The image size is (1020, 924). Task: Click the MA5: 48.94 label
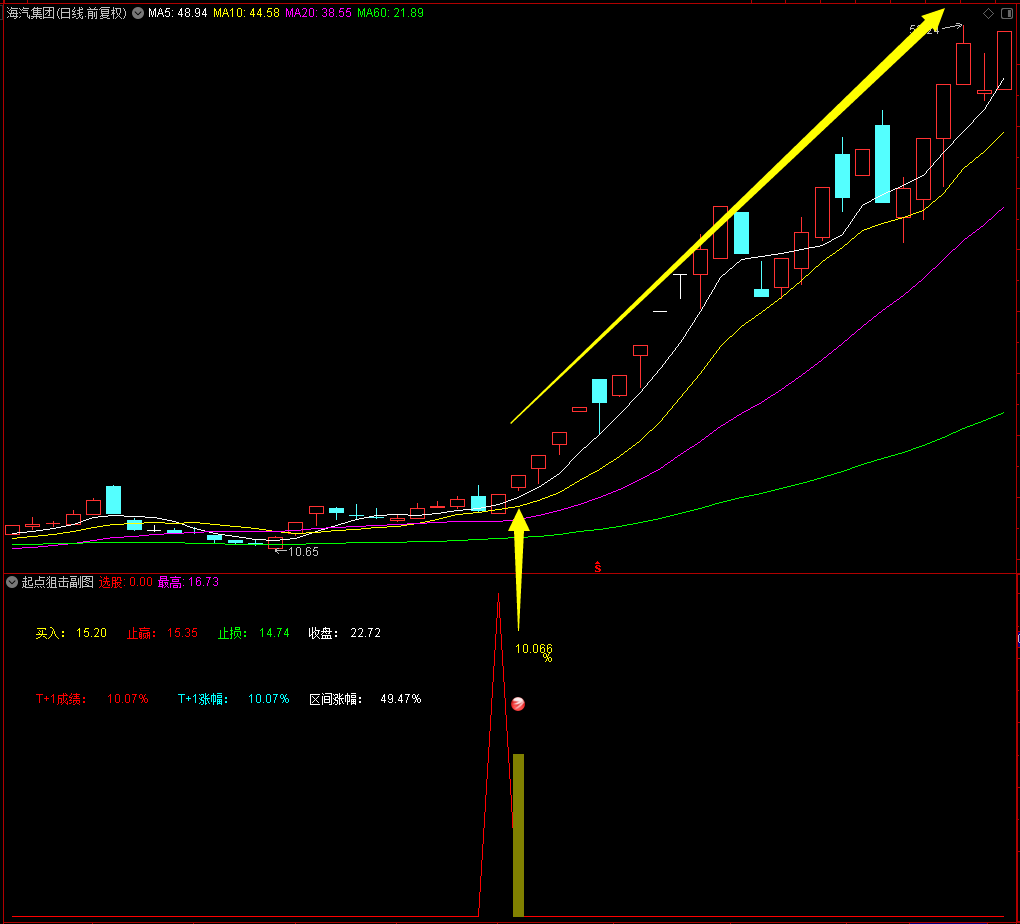(x=178, y=13)
